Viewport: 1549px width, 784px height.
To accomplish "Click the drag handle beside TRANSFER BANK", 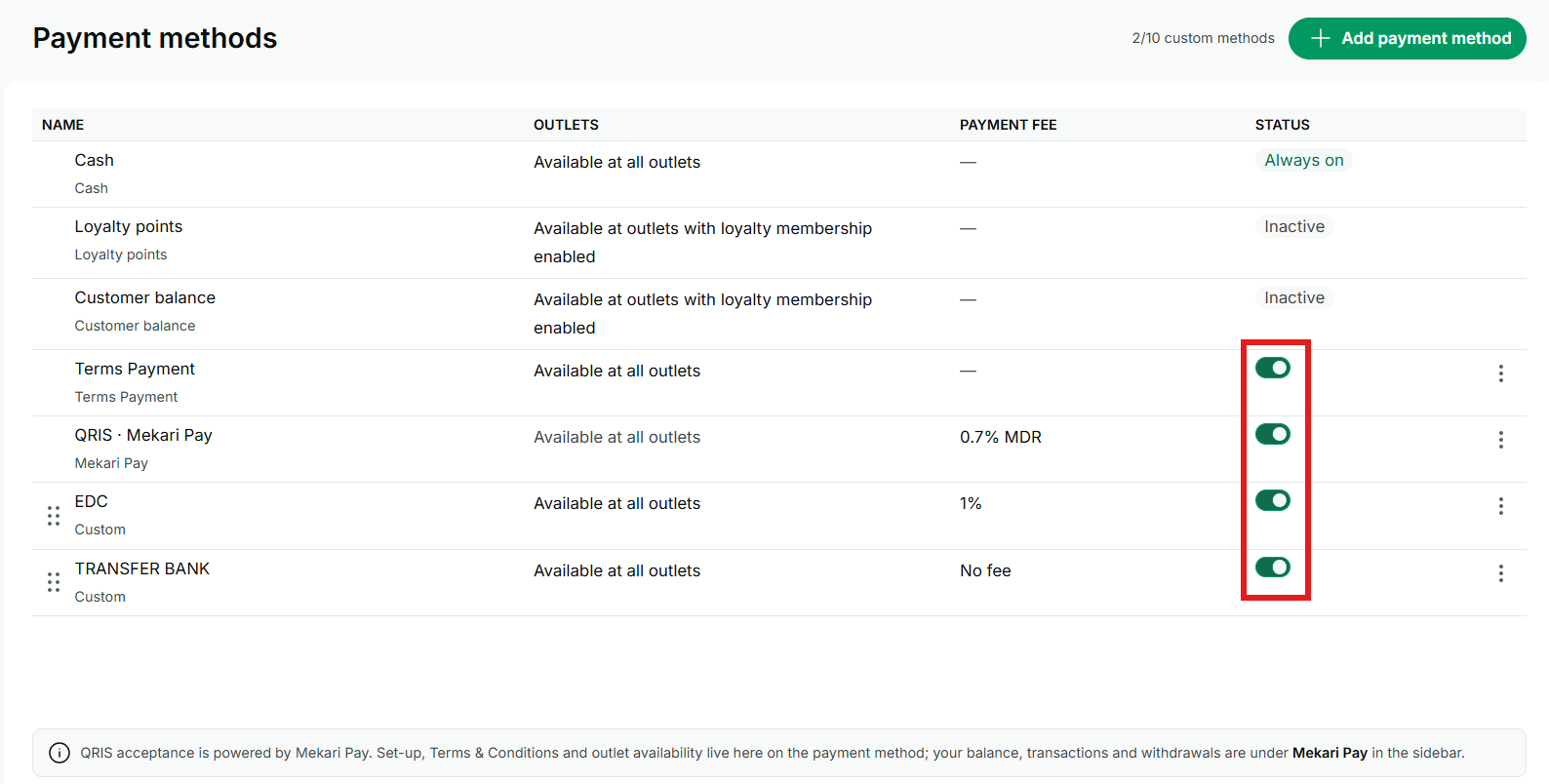I will 54,582.
